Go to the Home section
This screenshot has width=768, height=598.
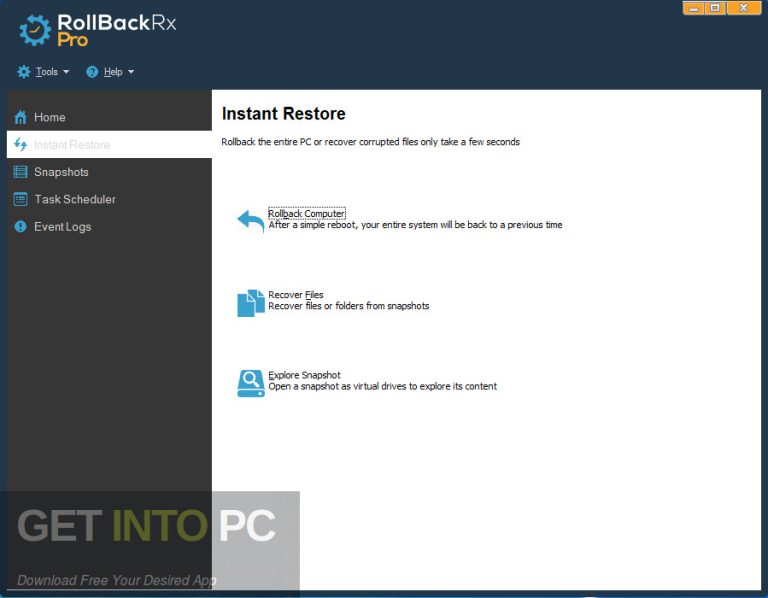pyautogui.click(x=109, y=118)
